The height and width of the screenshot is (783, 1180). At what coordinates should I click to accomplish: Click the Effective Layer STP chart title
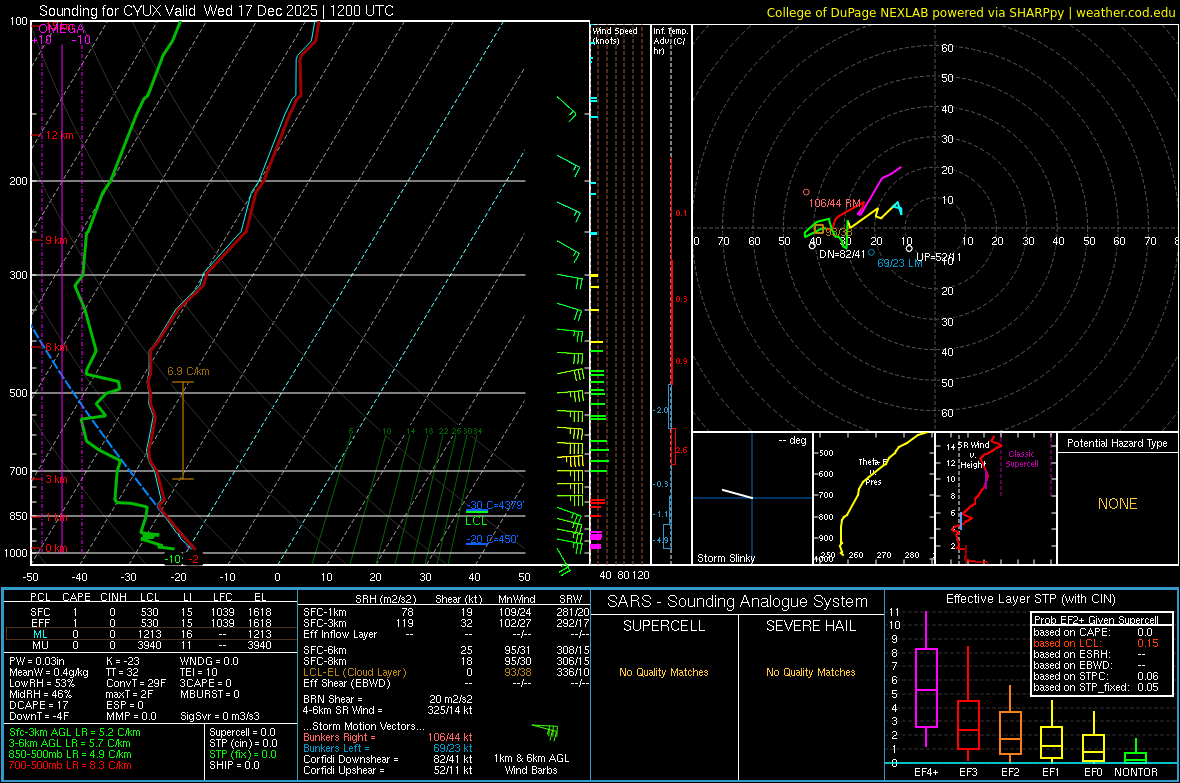pyautogui.click(x=1030, y=599)
